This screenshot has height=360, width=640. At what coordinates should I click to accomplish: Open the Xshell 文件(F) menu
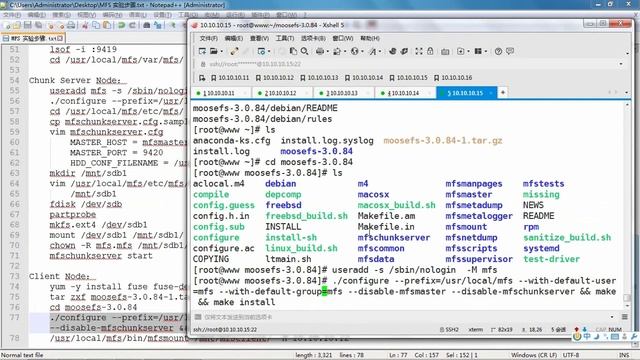coord(208,38)
